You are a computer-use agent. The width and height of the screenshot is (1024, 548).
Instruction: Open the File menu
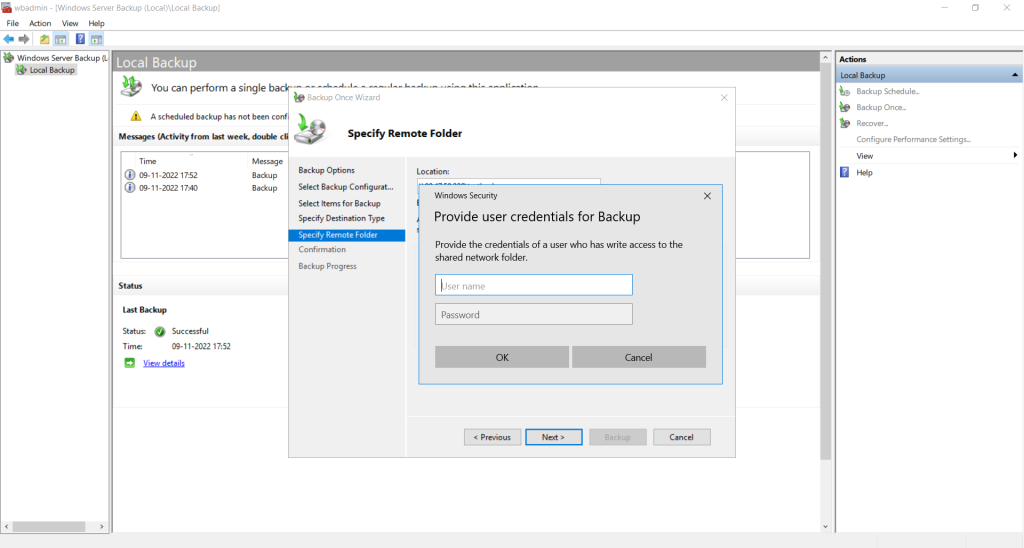12,23
